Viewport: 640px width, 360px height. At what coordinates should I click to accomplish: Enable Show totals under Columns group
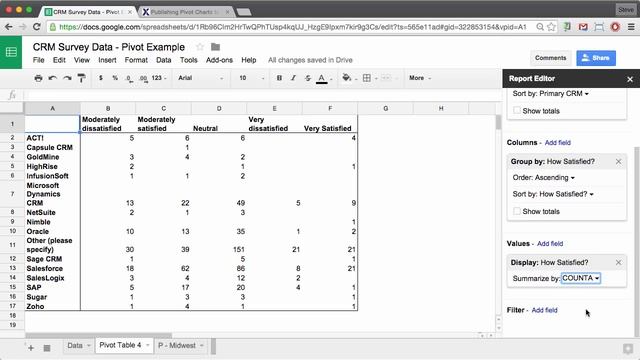517,211
